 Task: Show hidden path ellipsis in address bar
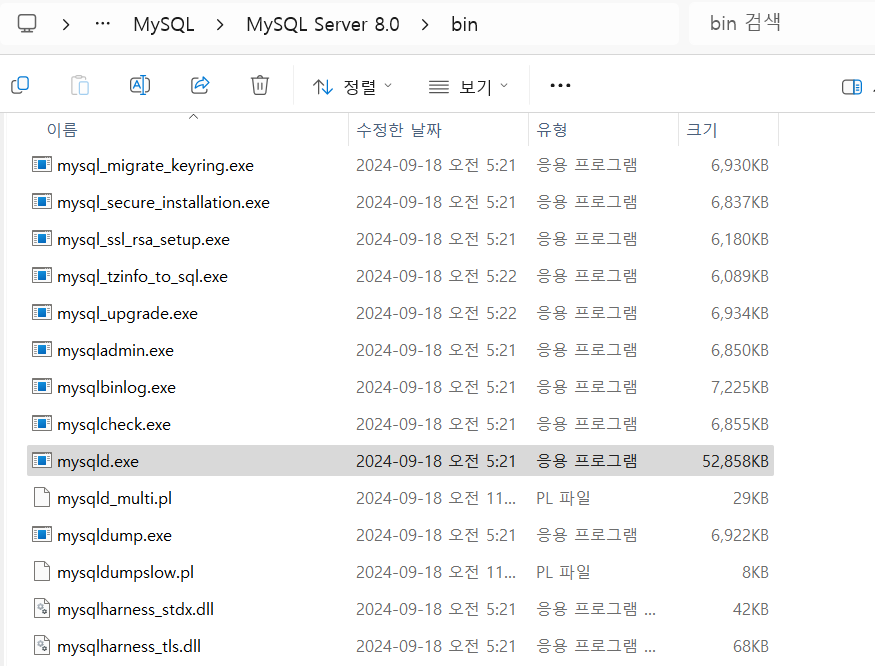point(103,24)
